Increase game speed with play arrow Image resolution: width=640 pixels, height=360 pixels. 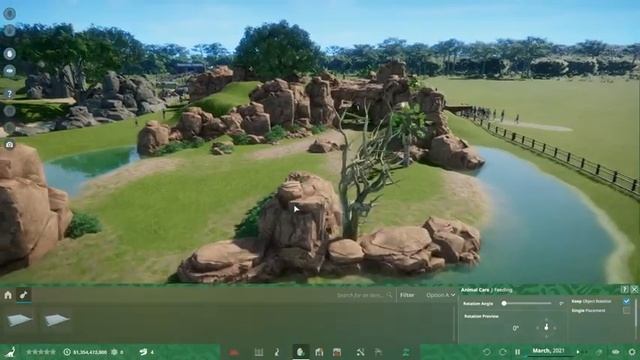(x=578, y=352)
